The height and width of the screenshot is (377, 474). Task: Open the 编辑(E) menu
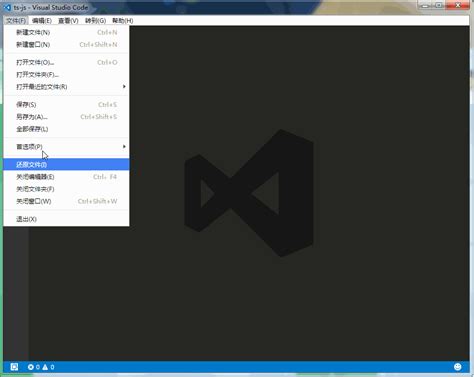point(42,21)
